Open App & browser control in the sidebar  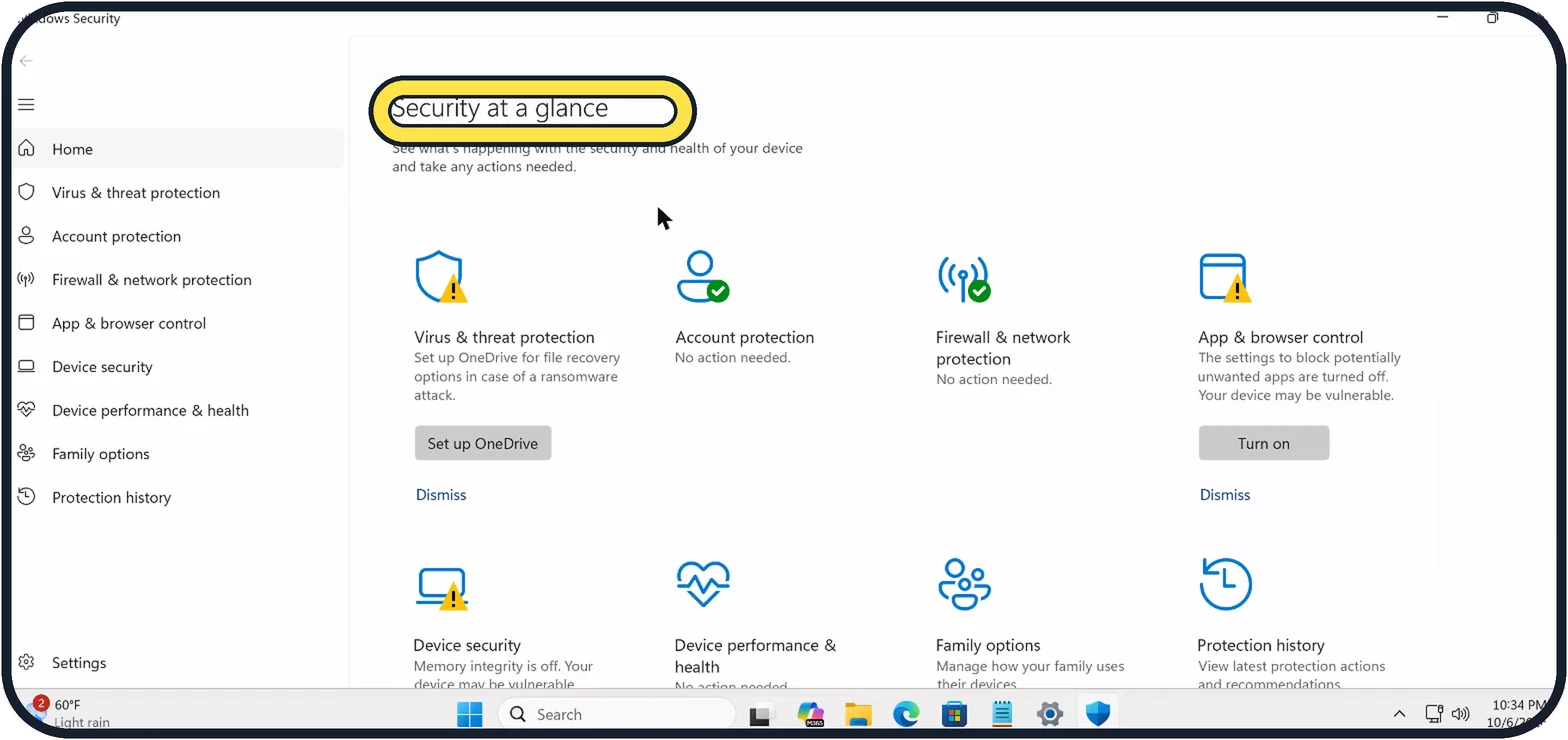point(178,324)
